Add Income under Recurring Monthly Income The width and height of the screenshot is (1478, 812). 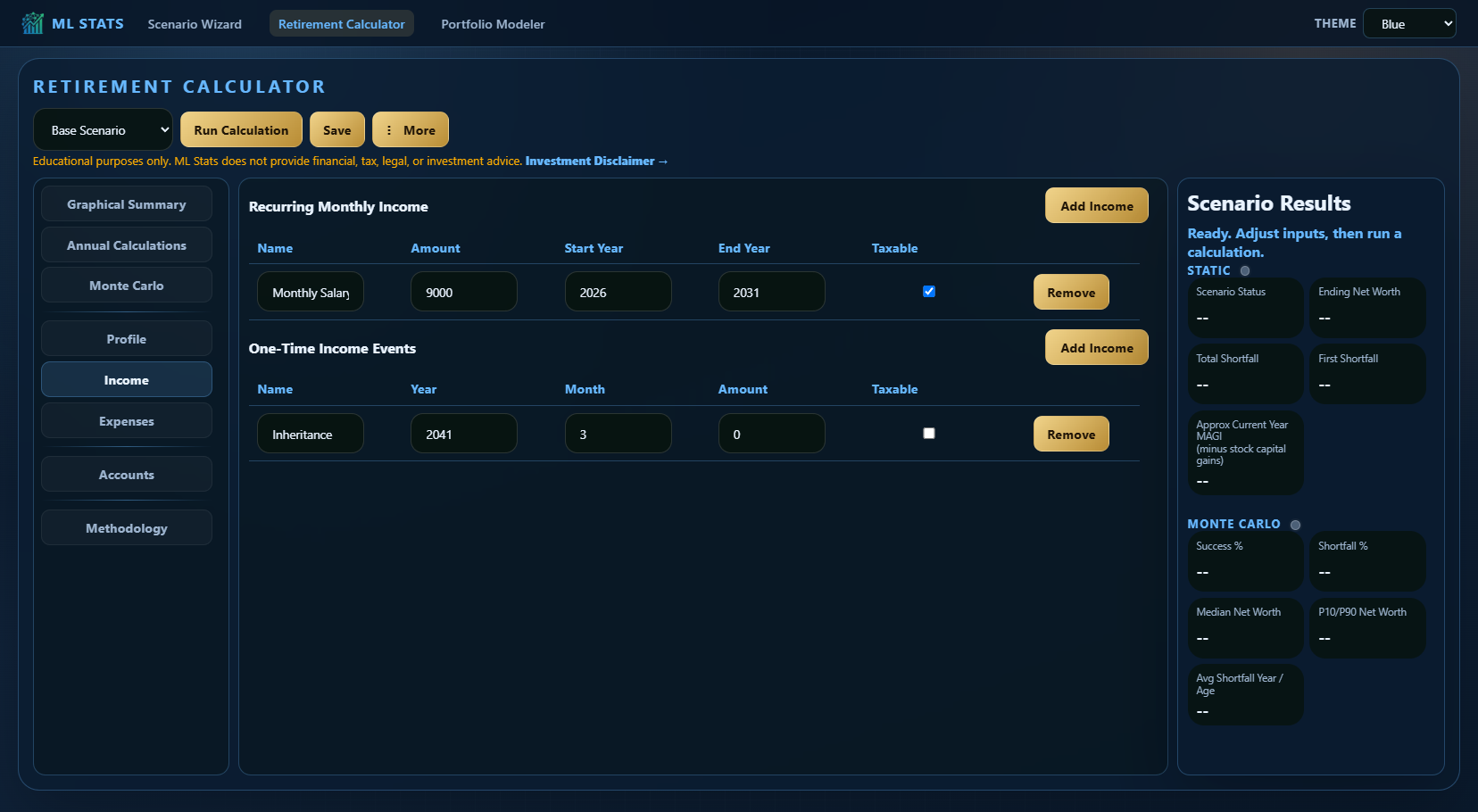point(1097,205)
